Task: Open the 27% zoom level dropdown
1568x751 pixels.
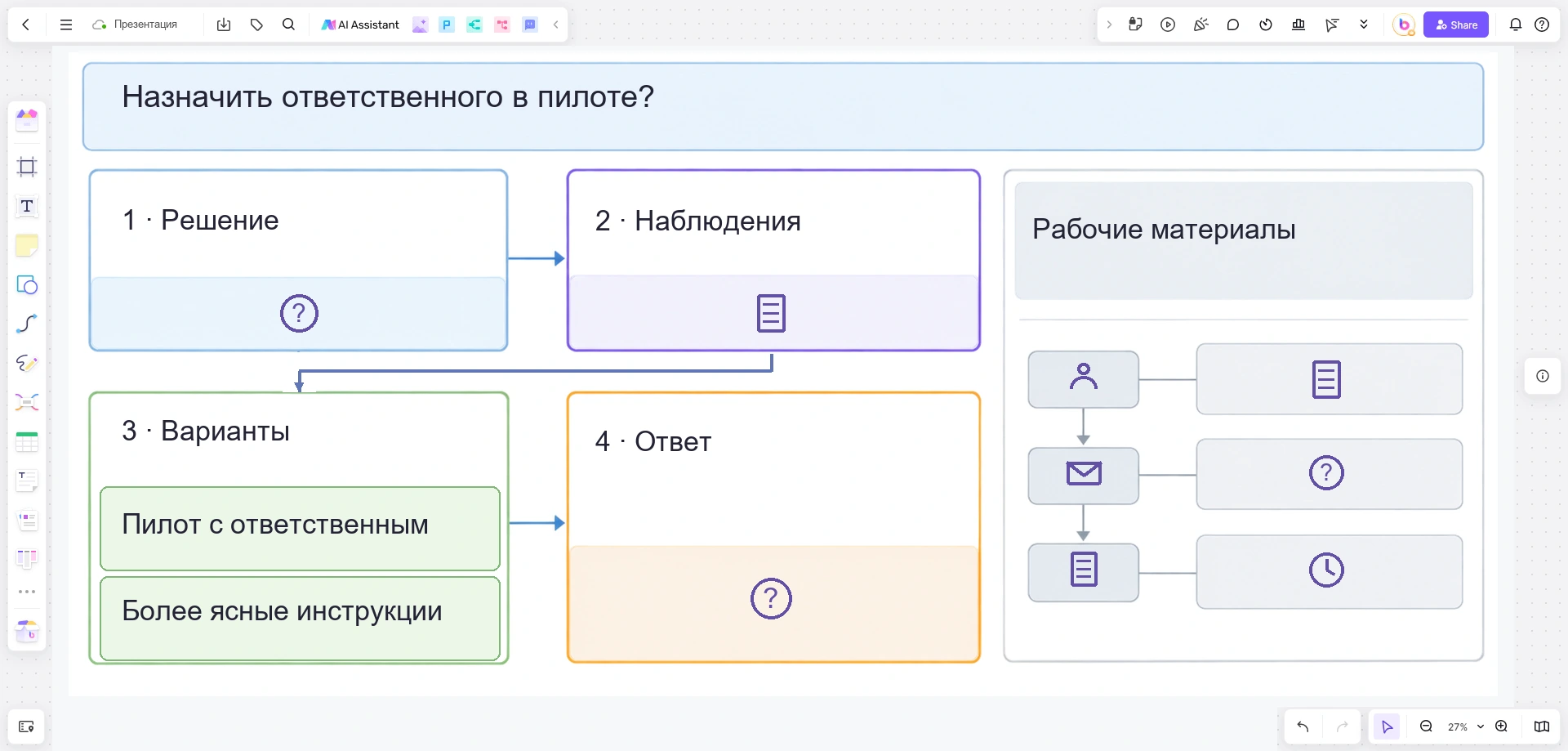Action: tap(1465, 726)
